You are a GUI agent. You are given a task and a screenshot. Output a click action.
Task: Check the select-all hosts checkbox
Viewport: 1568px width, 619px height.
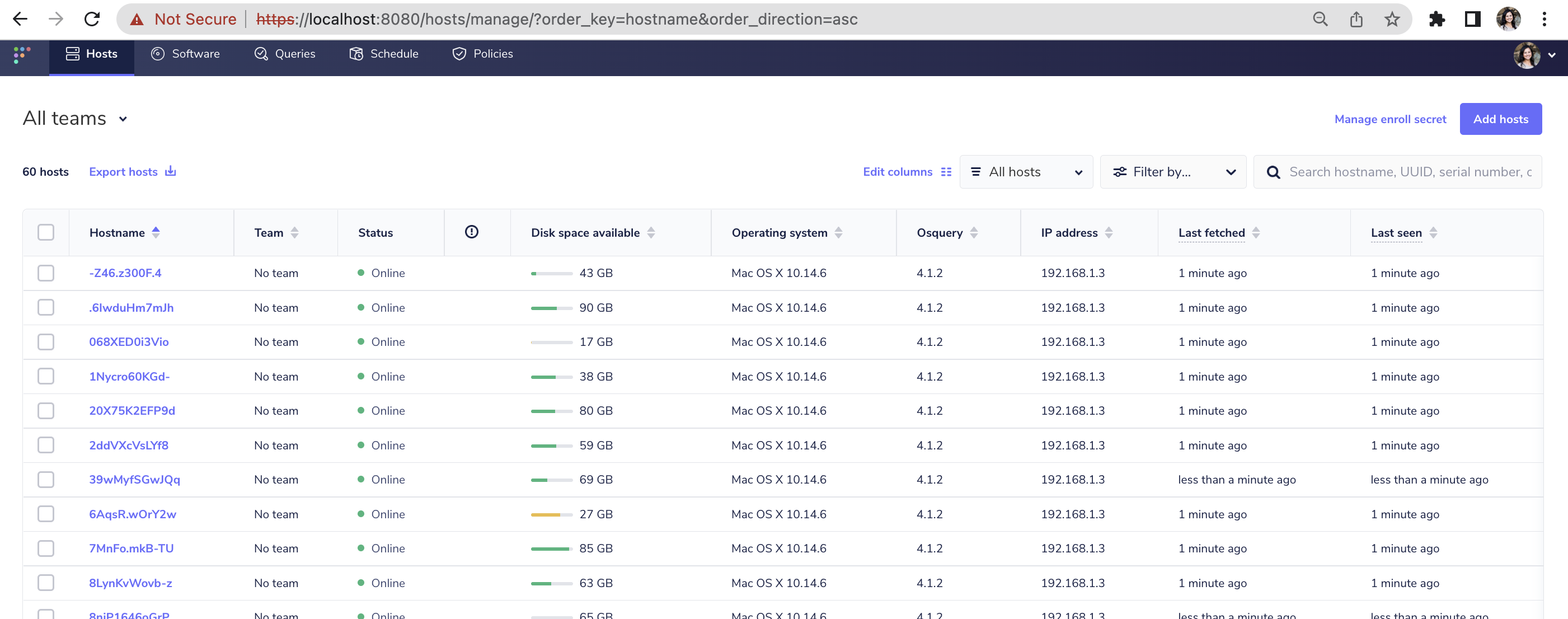tap(46, 232)
